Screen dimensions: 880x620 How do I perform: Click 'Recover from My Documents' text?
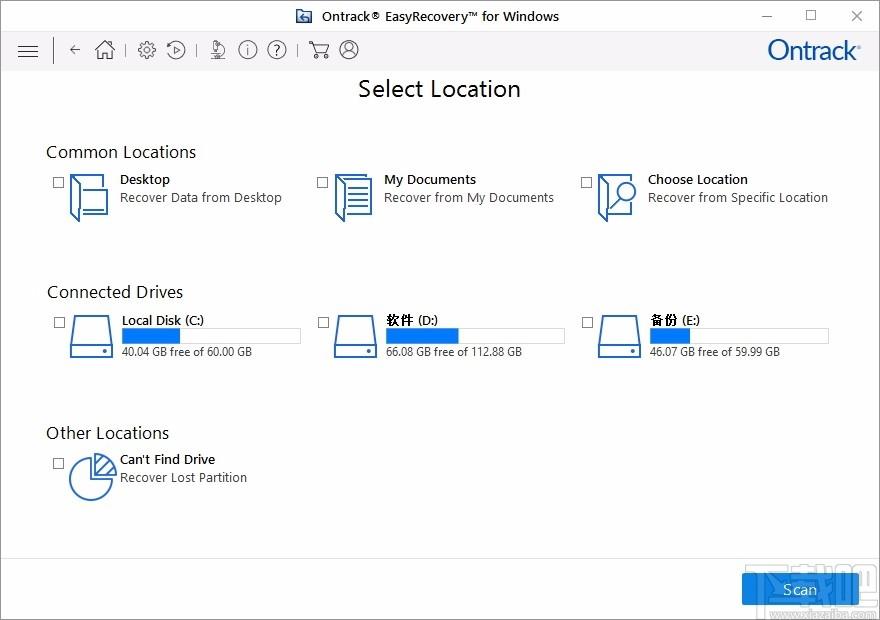[469, 198]
